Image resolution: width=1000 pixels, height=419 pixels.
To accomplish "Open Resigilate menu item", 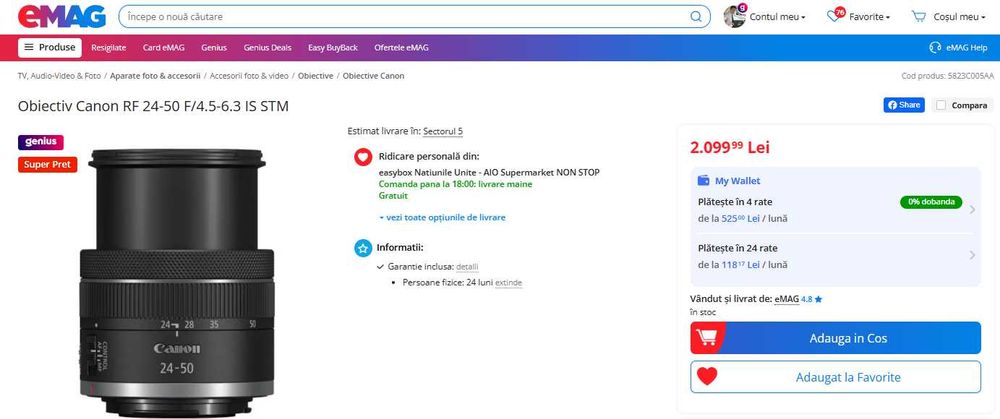I will (108, 48).
